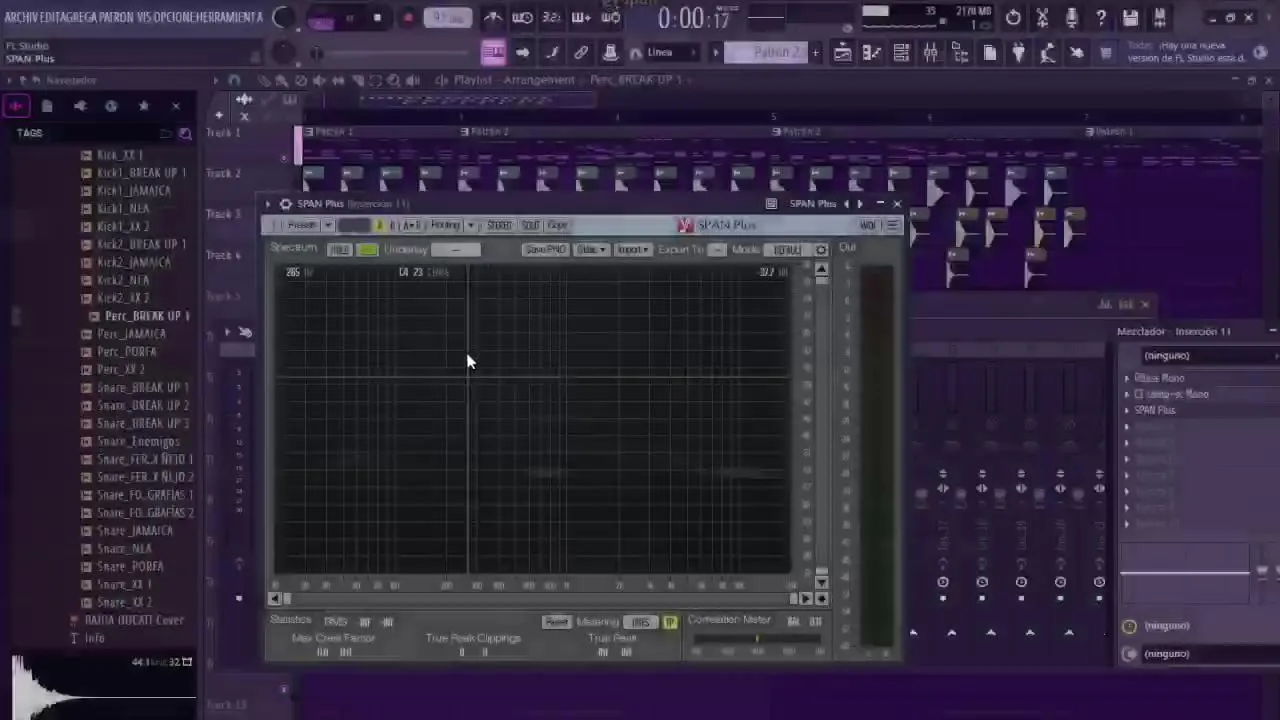Open the HERRAMIENTAS menu

pos(228,17)
